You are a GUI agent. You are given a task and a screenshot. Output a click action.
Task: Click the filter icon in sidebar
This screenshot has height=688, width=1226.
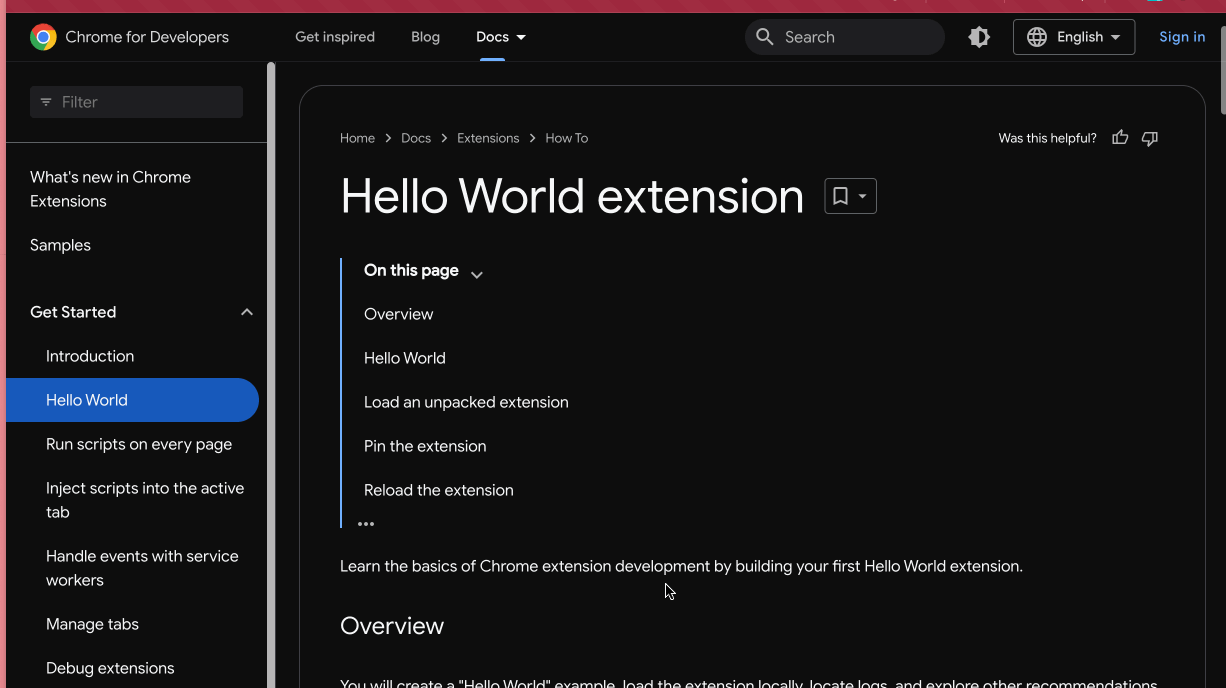tap(46, 102)
